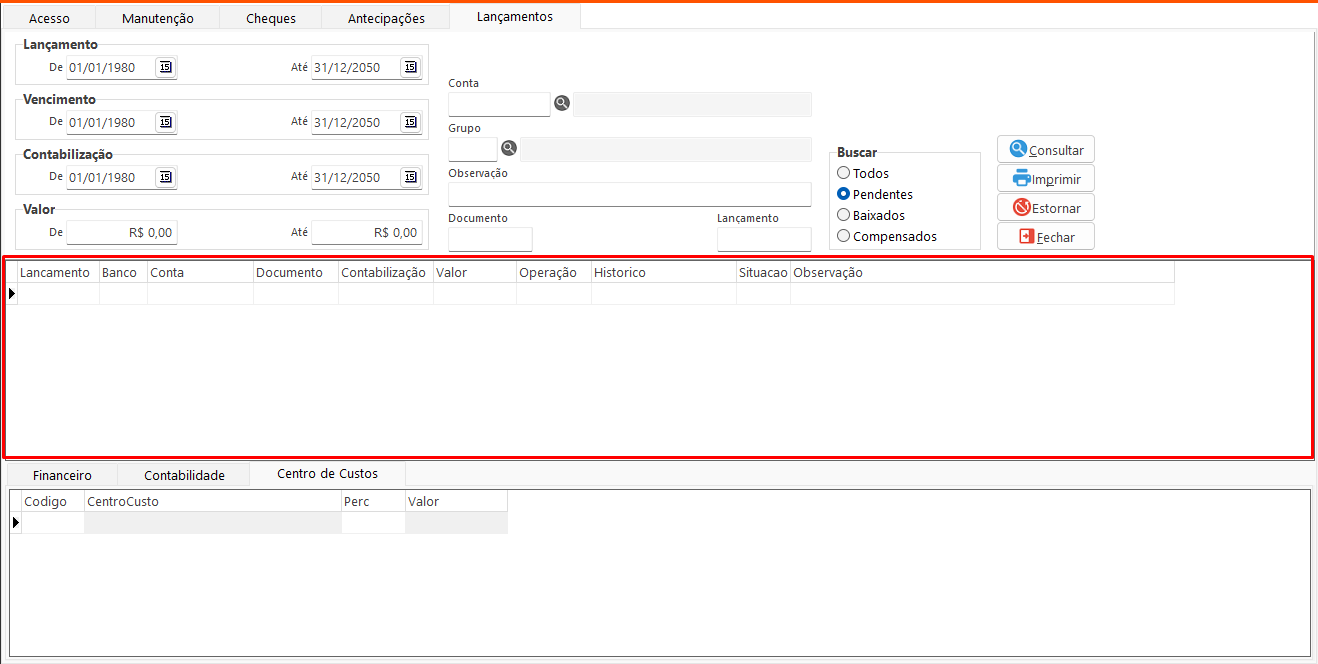The height and width of the screenshot is (664, 1318).
Task: Click the Grupo search magnifier icon
Action: (509, 148)
